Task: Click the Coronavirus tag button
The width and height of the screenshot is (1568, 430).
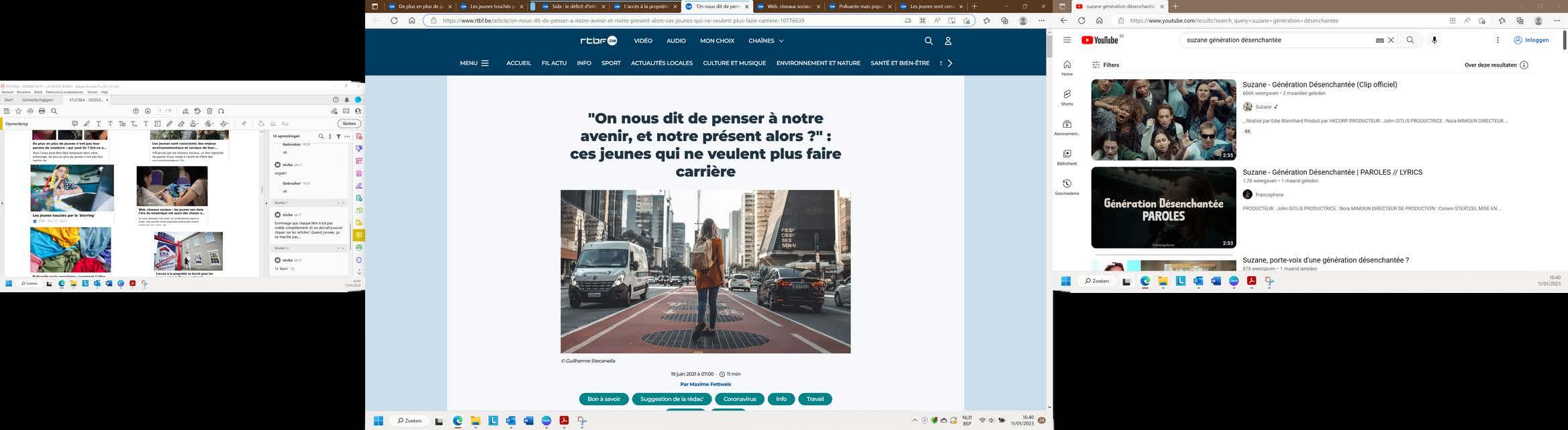Action: coord(740,399)
